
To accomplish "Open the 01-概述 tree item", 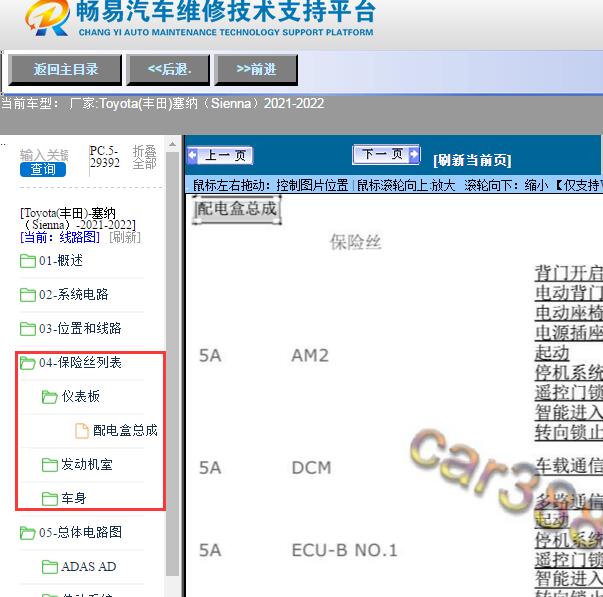I will (x=61, y=260).
